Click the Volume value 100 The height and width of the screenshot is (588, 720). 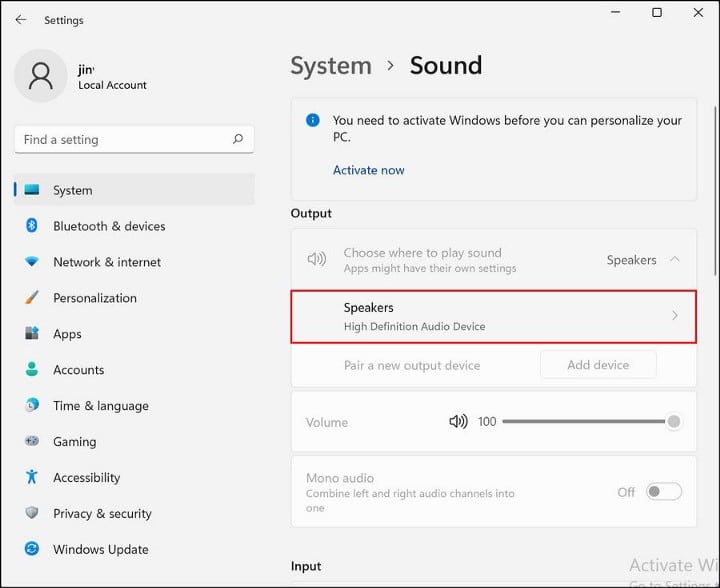pyautogui.click(x=487, y=421)
